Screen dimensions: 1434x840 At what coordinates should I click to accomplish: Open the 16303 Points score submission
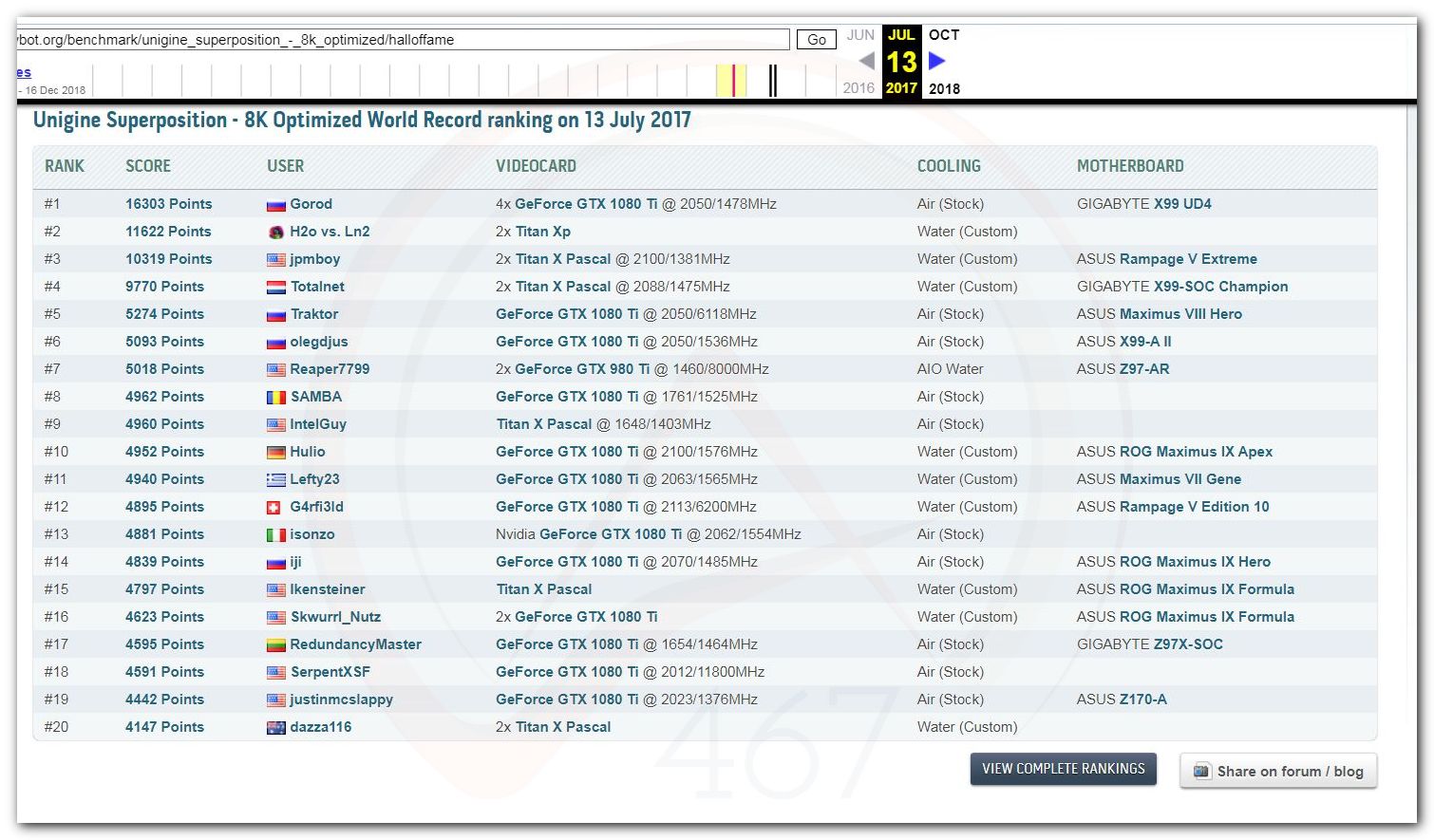[169, 204]
